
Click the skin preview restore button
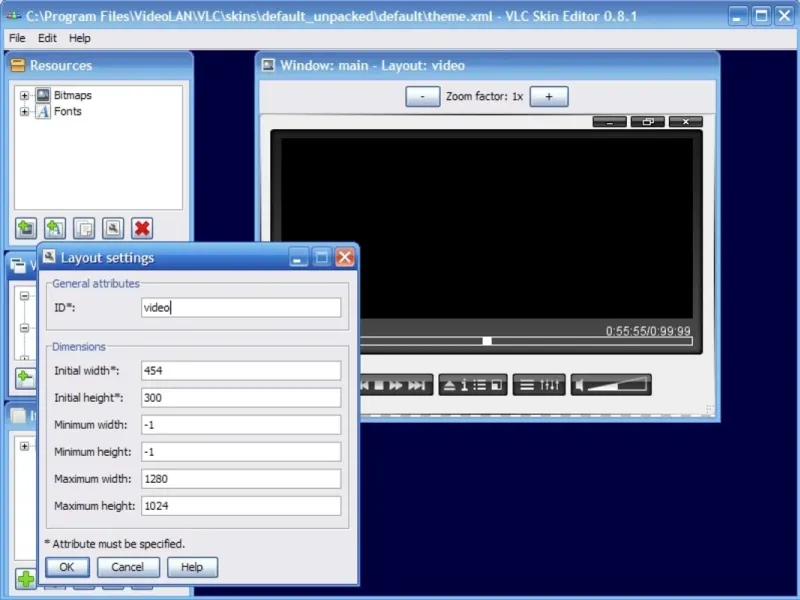(x=647, y=122)
